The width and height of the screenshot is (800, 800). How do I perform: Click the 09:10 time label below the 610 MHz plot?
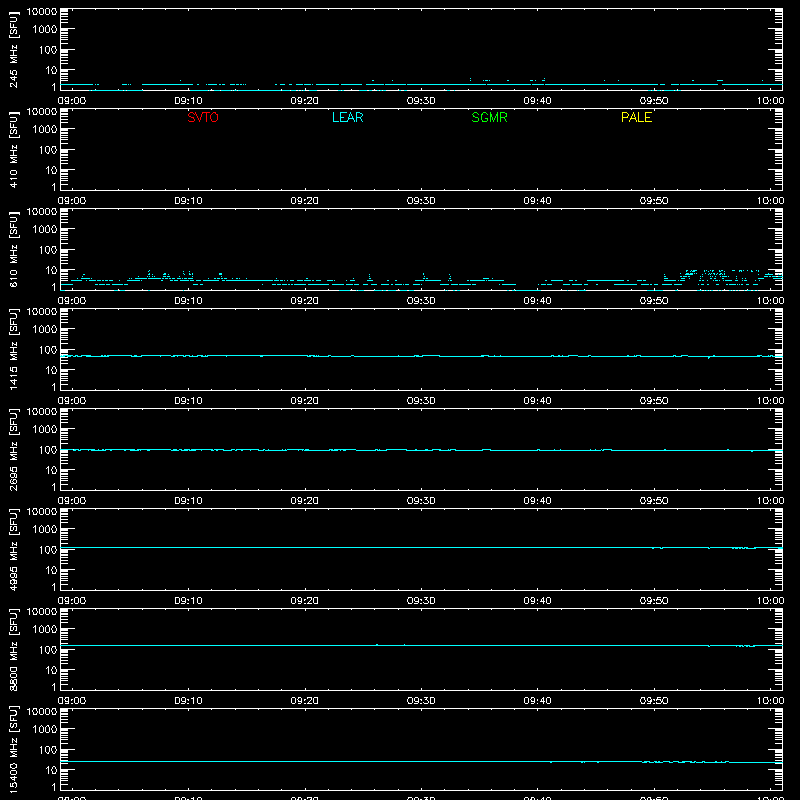coord(188,301)
